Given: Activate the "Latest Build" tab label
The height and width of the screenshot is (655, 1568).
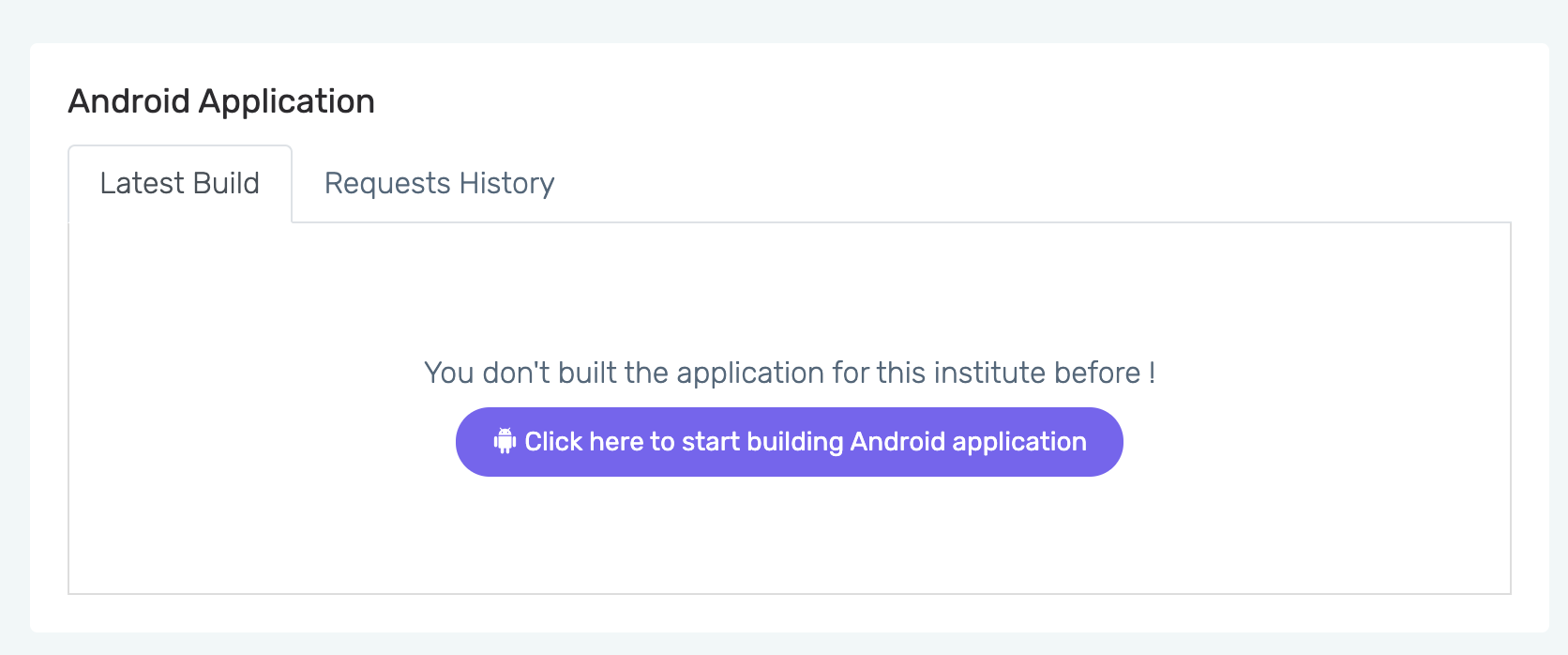Looking at the screenshot, I should pos(179,183).
